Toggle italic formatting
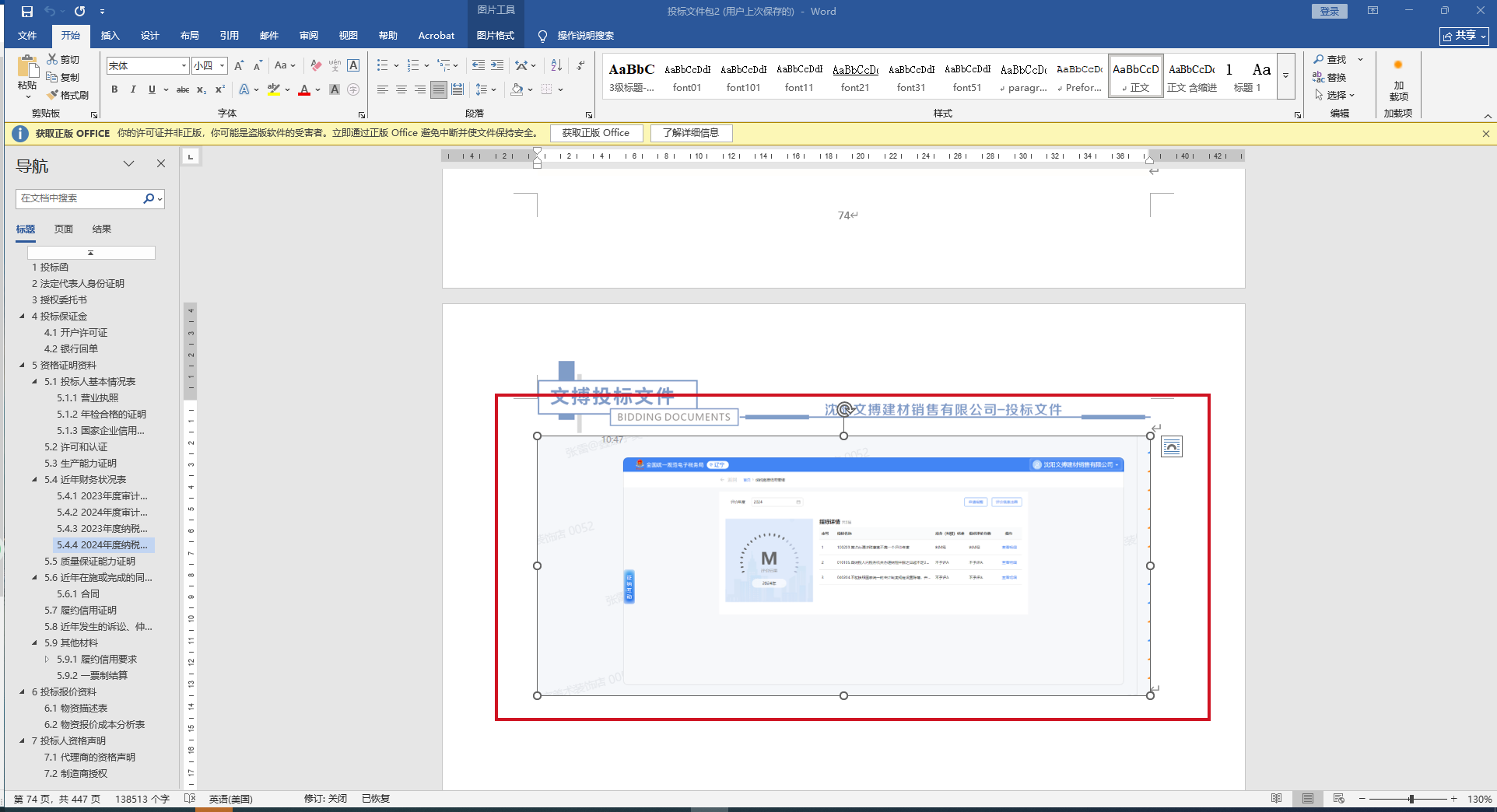 (133, 89)
